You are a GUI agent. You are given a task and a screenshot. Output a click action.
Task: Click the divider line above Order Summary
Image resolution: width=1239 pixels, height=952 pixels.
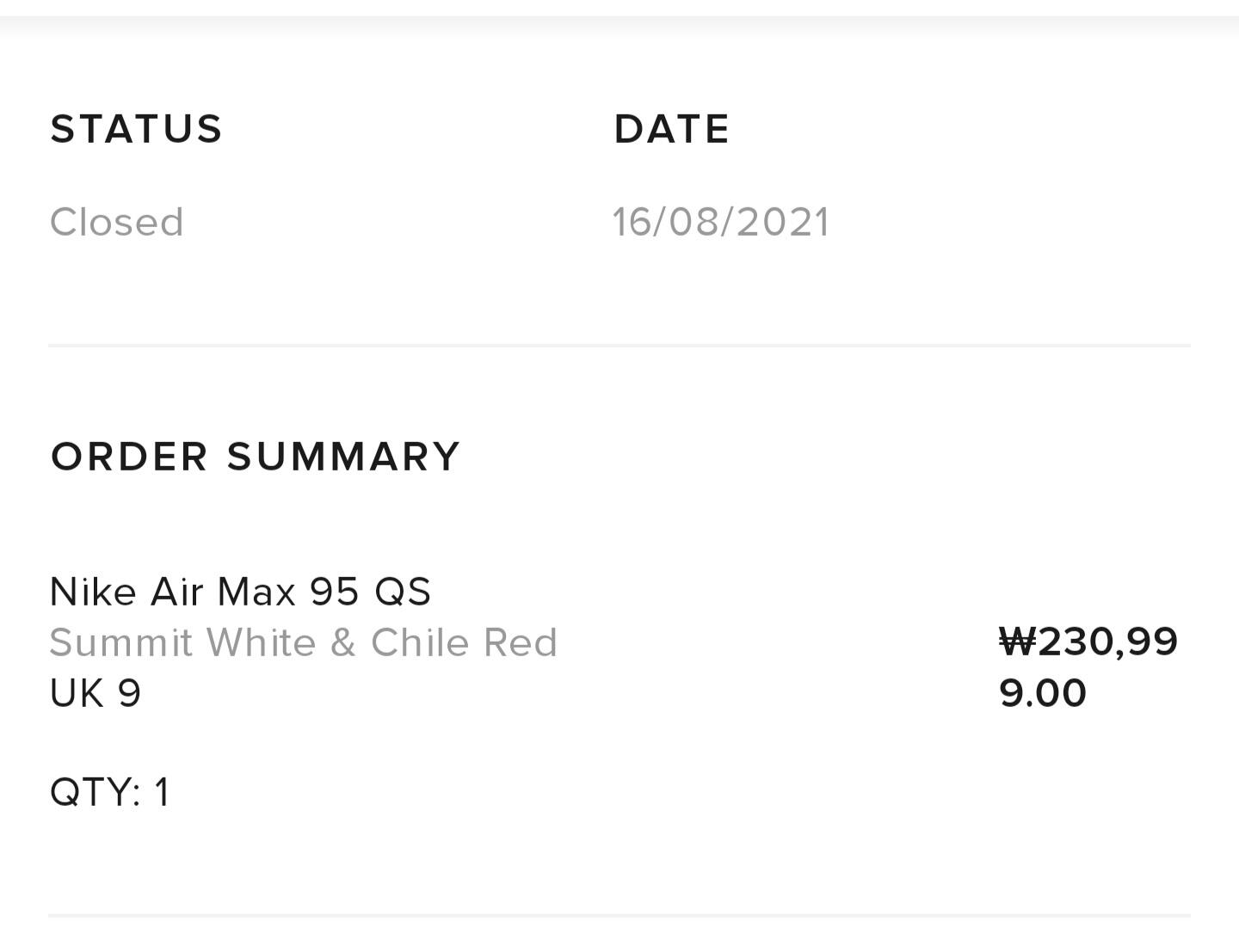(619, 346)
